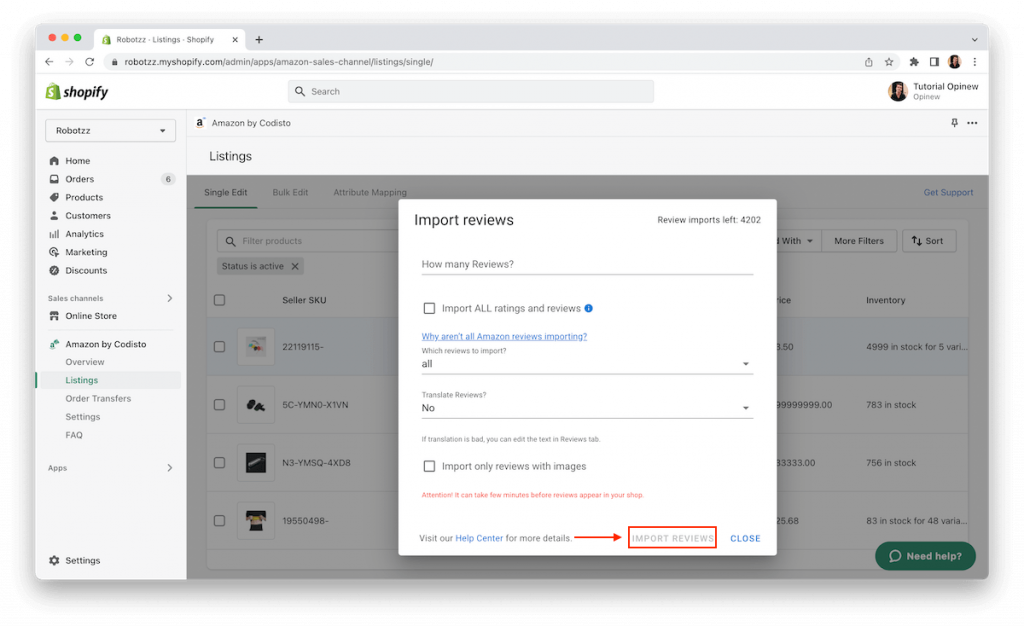Open new browser tab with plus
Image resolution: width=1024 pixels, height=626 pixels.
pos(259,40)
